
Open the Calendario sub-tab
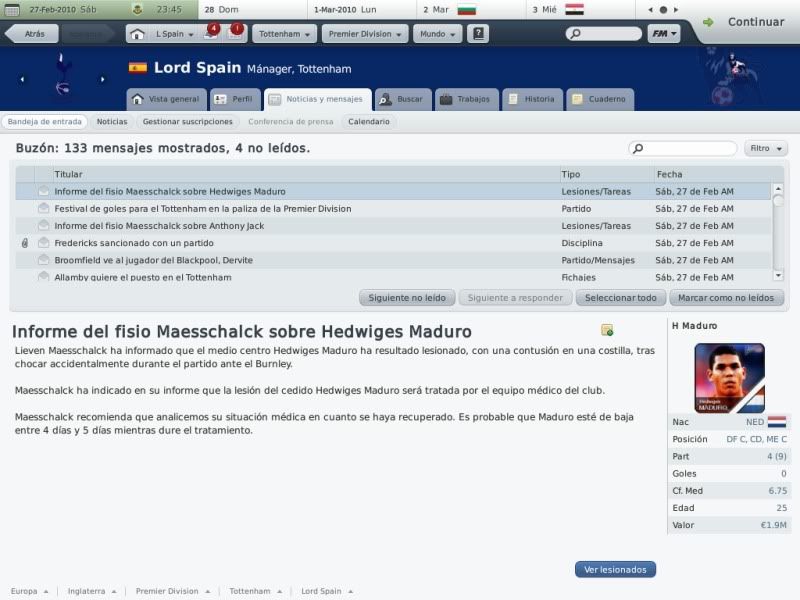pos(369,121)
